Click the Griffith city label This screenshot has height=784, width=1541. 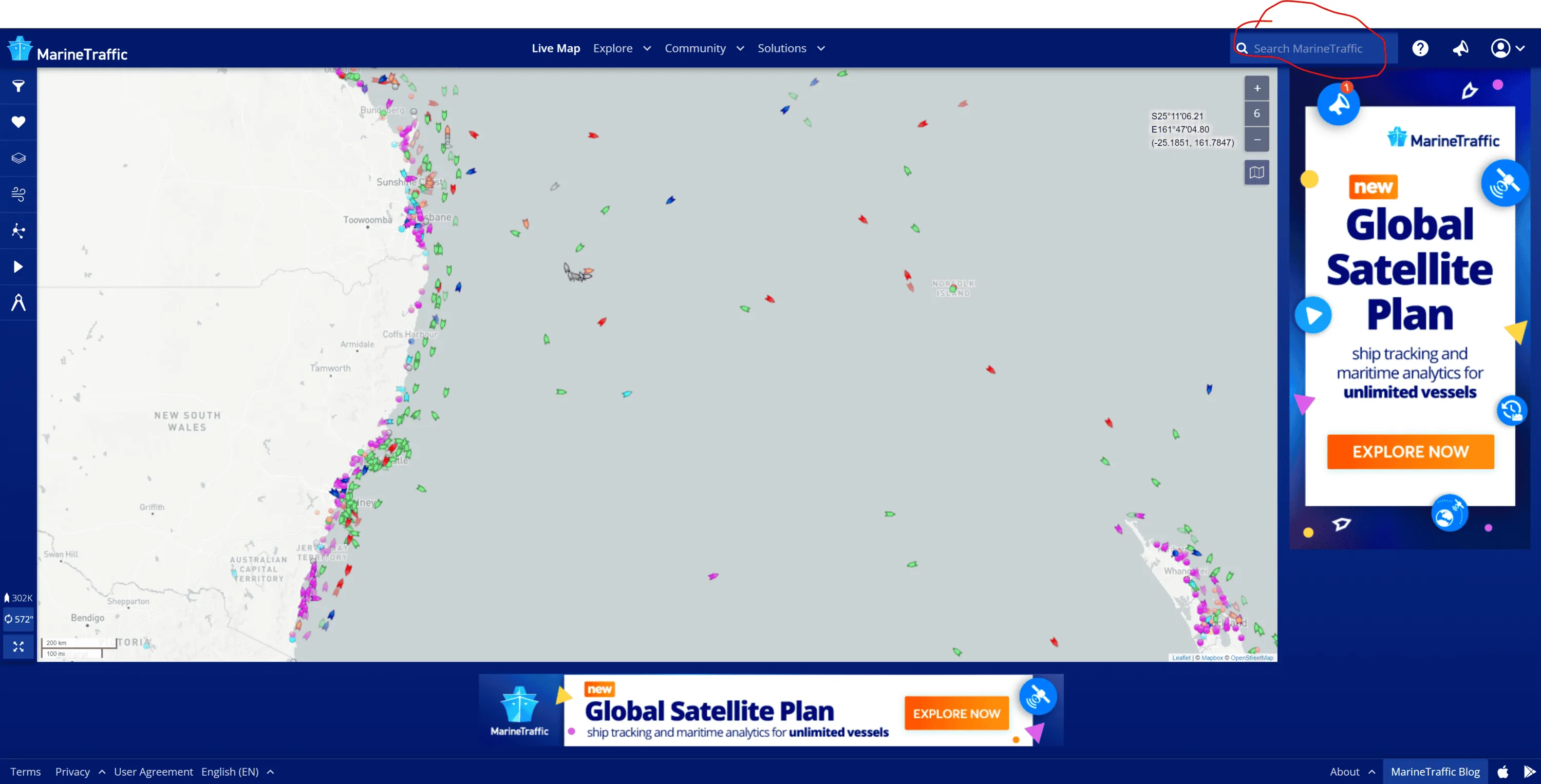click(x=152, y=508)
